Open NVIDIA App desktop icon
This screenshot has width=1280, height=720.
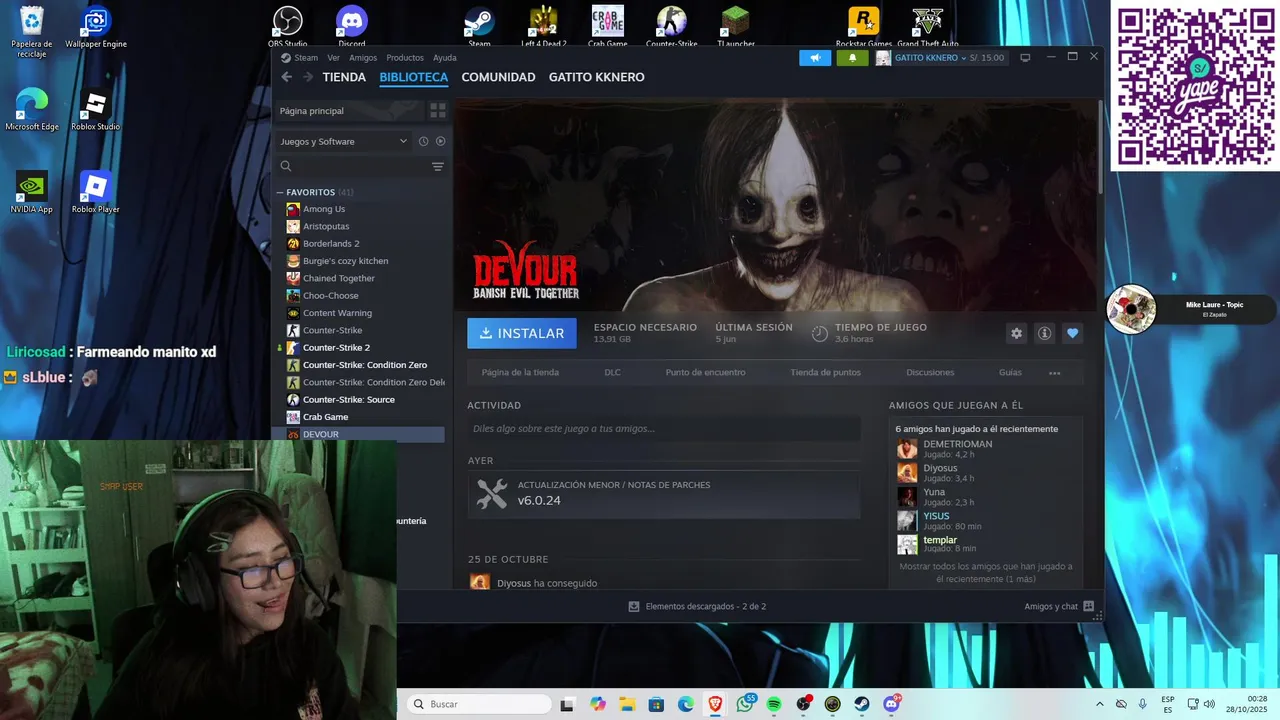click(x=32, y=193)
